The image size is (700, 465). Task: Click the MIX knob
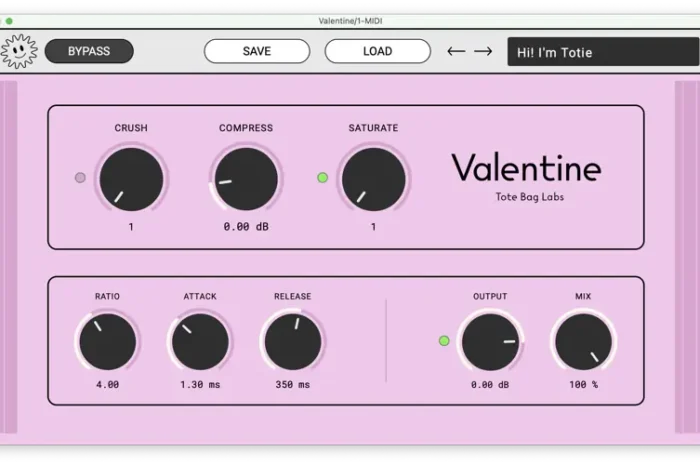tap(583, 342)
